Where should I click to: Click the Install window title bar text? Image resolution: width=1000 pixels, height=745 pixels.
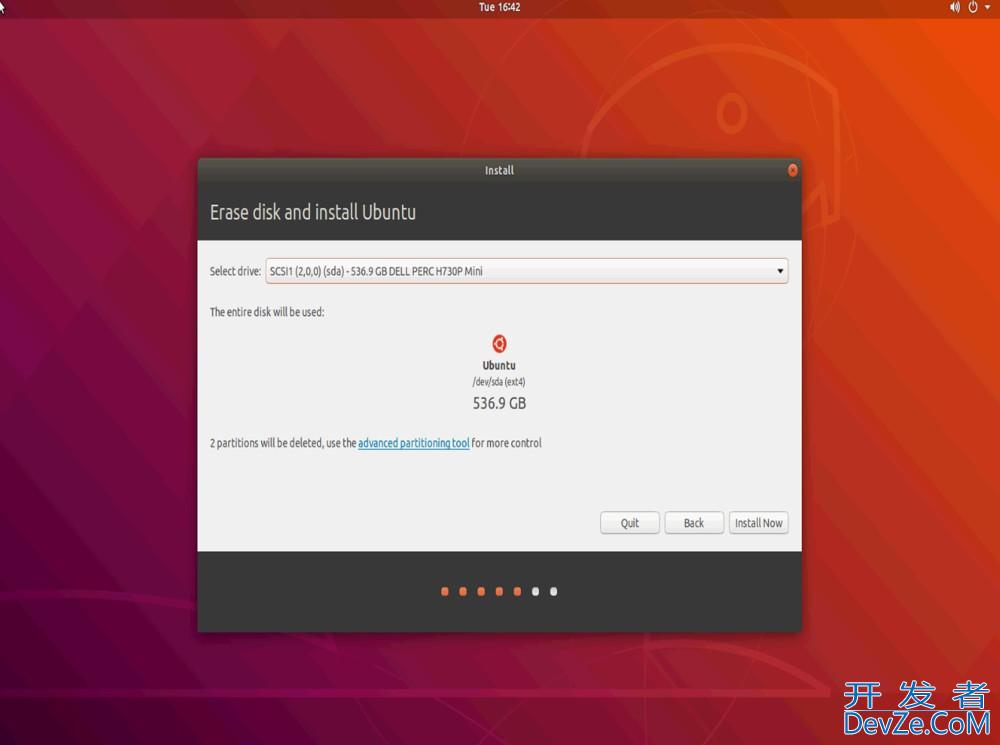(x=499, y=170)
